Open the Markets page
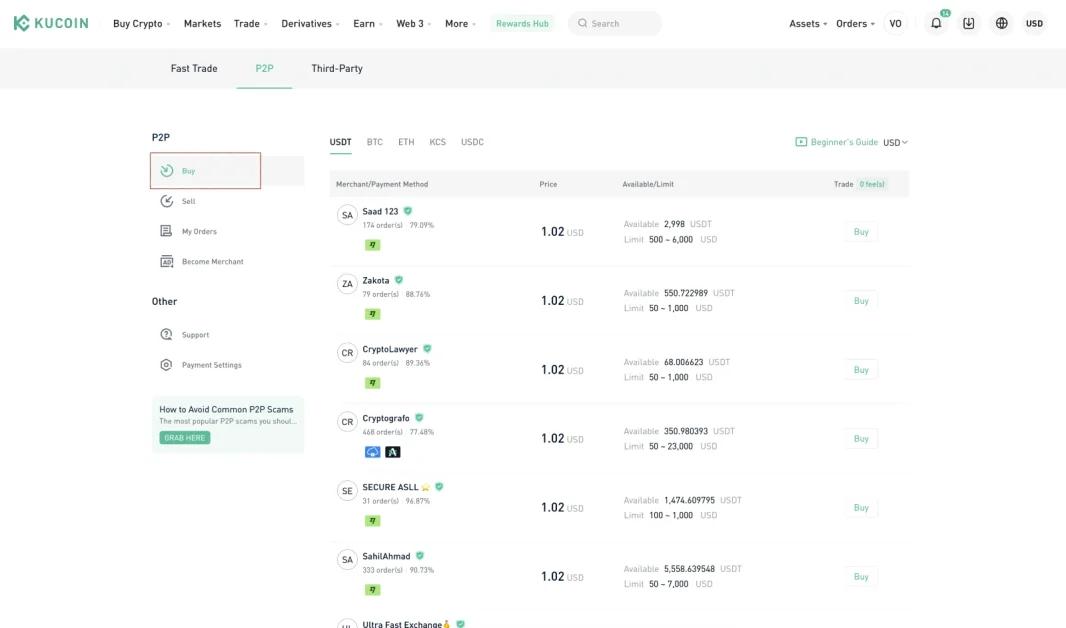 203,23
